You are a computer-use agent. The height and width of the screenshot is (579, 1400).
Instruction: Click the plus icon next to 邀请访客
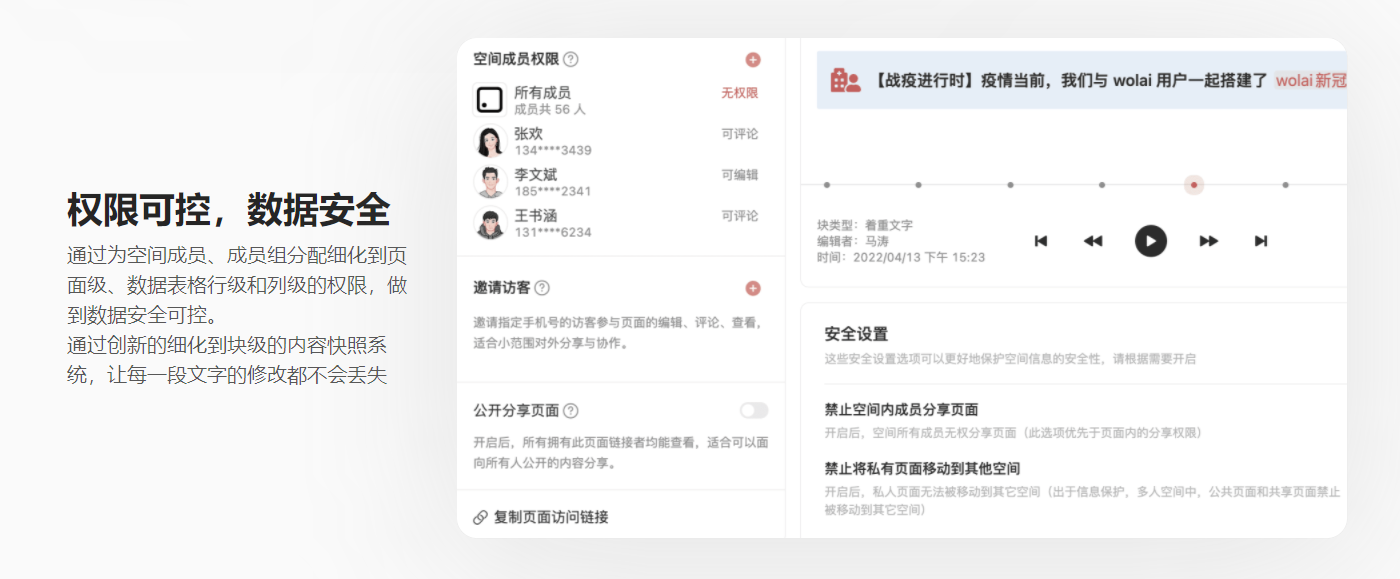[753, 289]
